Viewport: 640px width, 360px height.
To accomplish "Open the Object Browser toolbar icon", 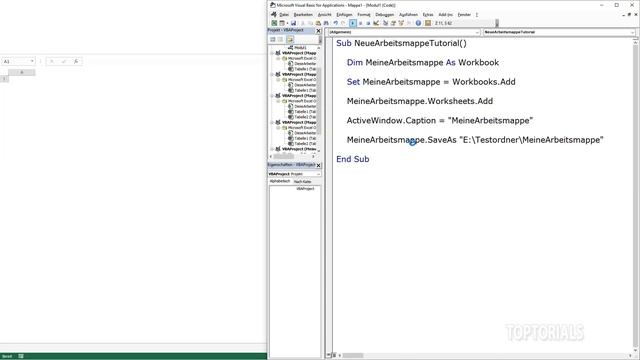I will (x=401, y=23).
